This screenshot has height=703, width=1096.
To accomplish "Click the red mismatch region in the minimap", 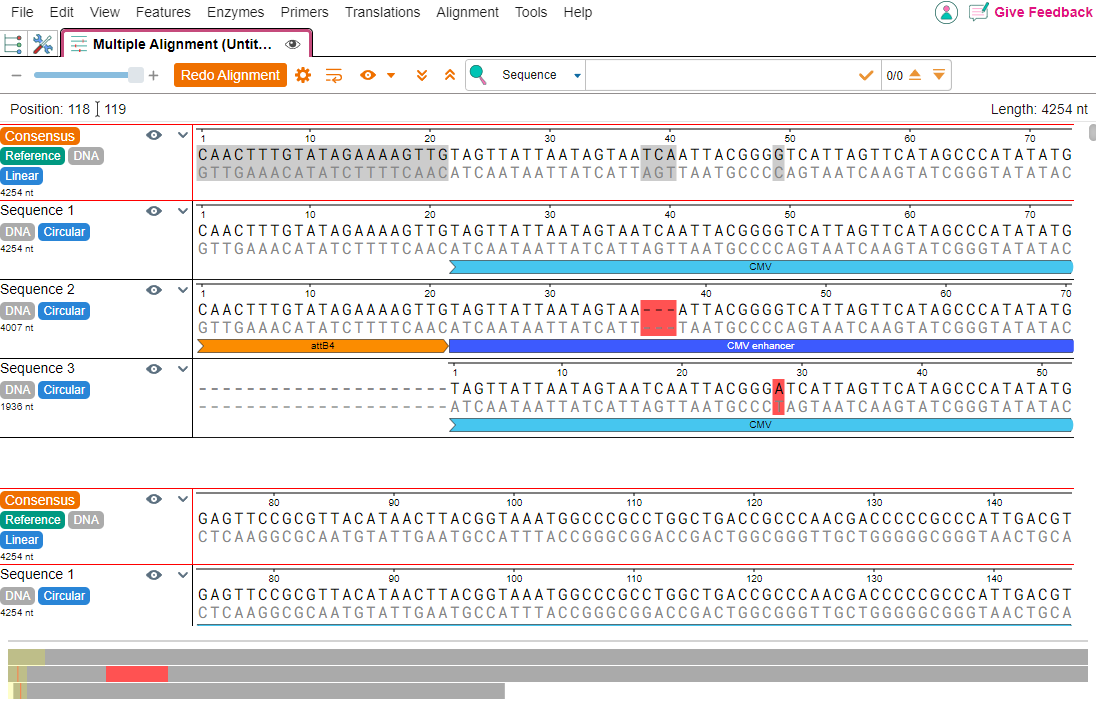I will (x=137, y=674).
